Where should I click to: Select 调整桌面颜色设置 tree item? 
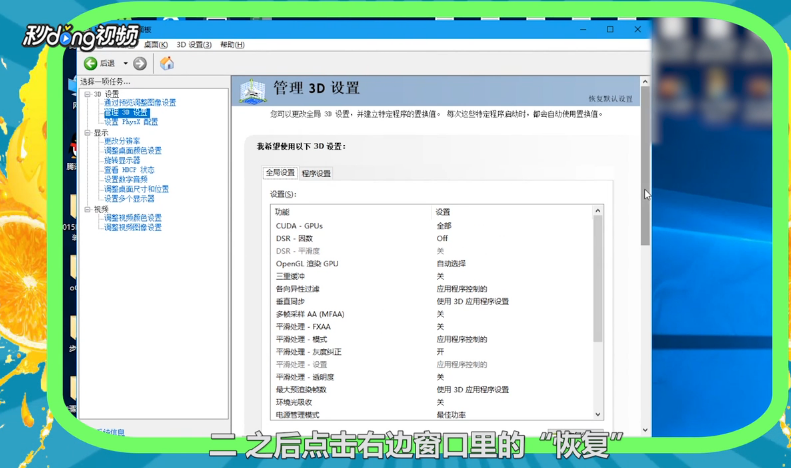[x=133, y=151]
